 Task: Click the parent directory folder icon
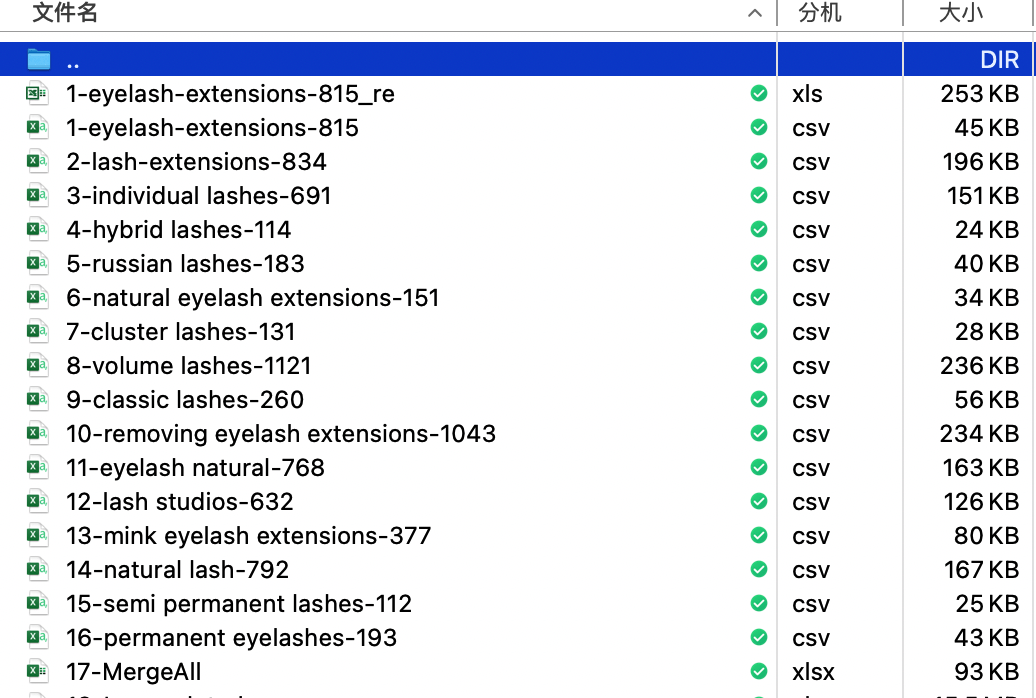tap(38, 60)
